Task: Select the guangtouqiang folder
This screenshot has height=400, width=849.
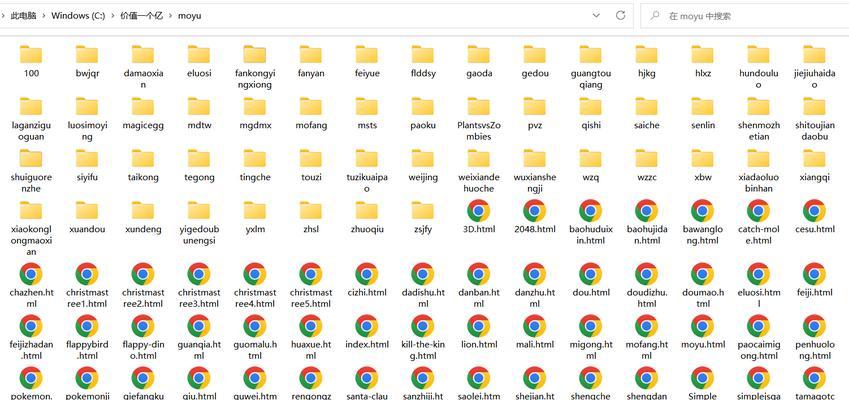Action: 590,54
